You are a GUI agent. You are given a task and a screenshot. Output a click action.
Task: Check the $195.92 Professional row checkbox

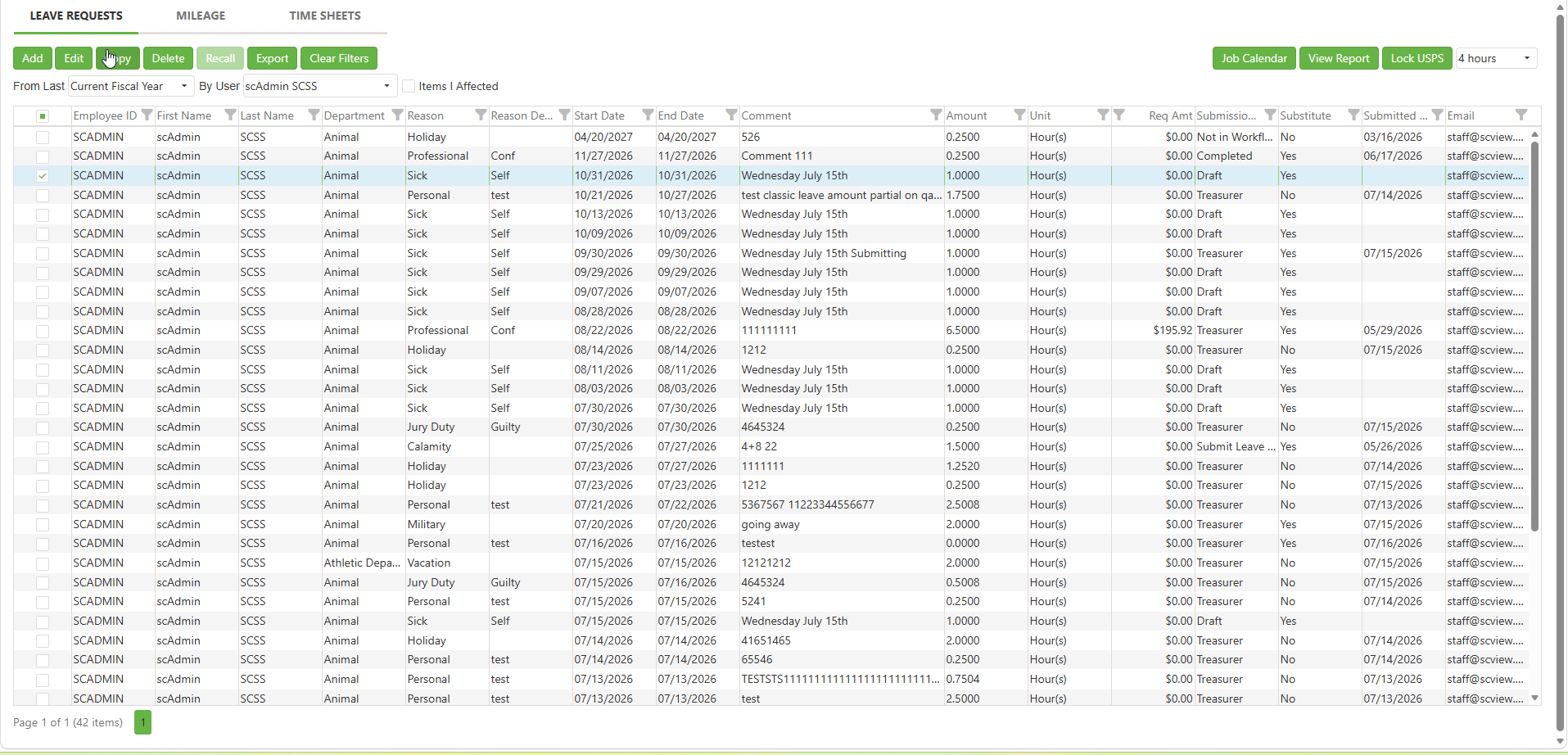click(43, 331)
